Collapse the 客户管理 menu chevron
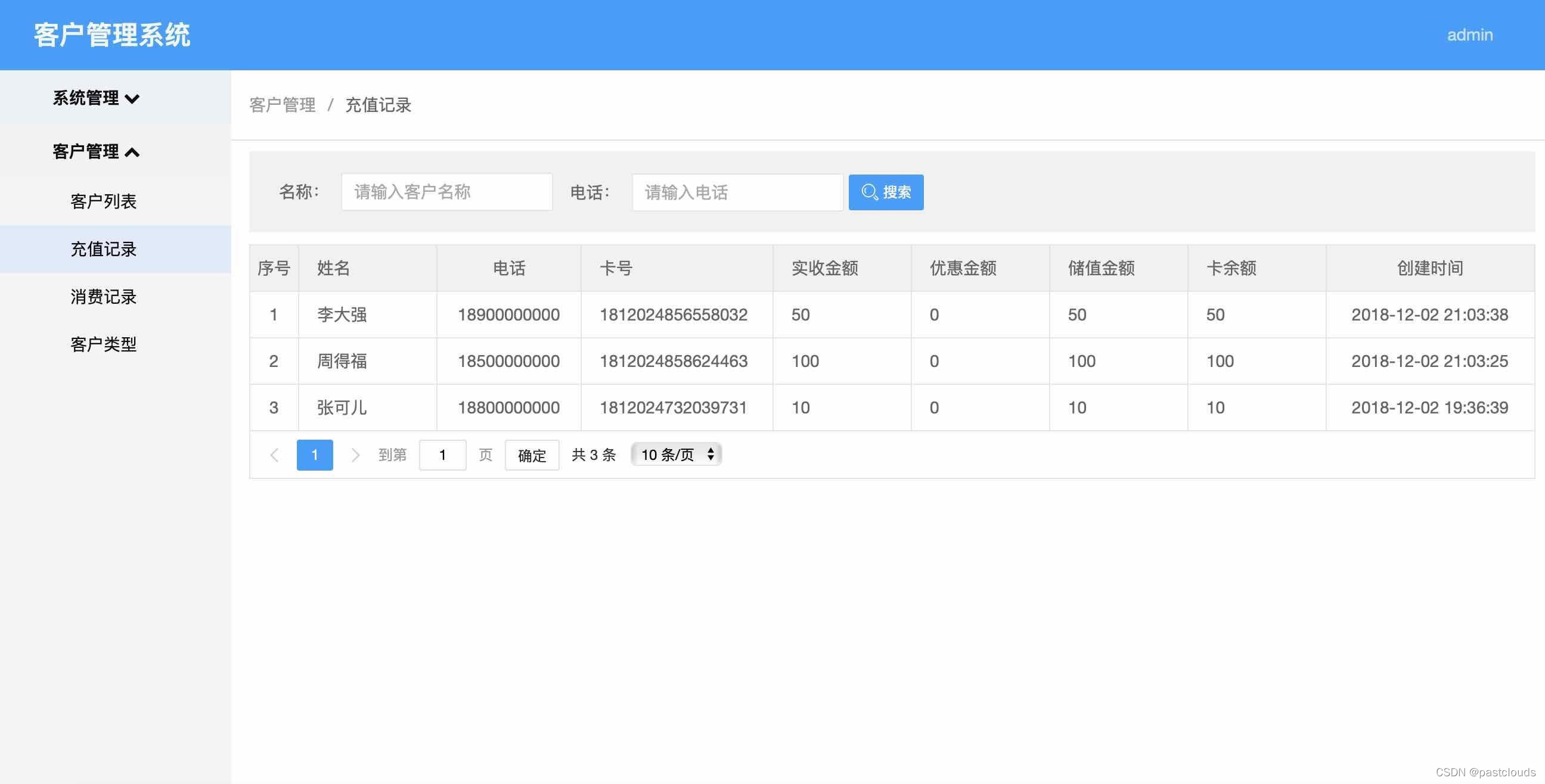Viewport: 1545px width, 784px height. click(132, 153)
